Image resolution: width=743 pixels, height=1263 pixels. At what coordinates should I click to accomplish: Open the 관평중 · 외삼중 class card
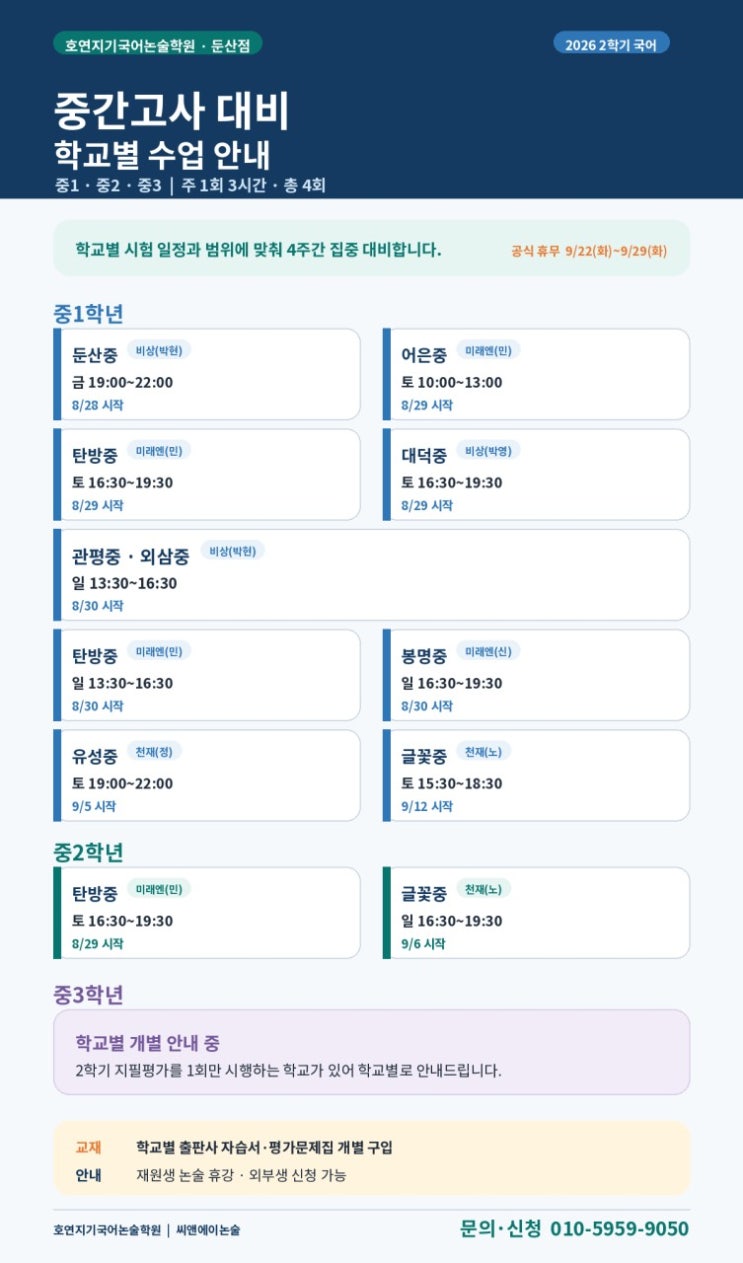(x=372, y=575)
